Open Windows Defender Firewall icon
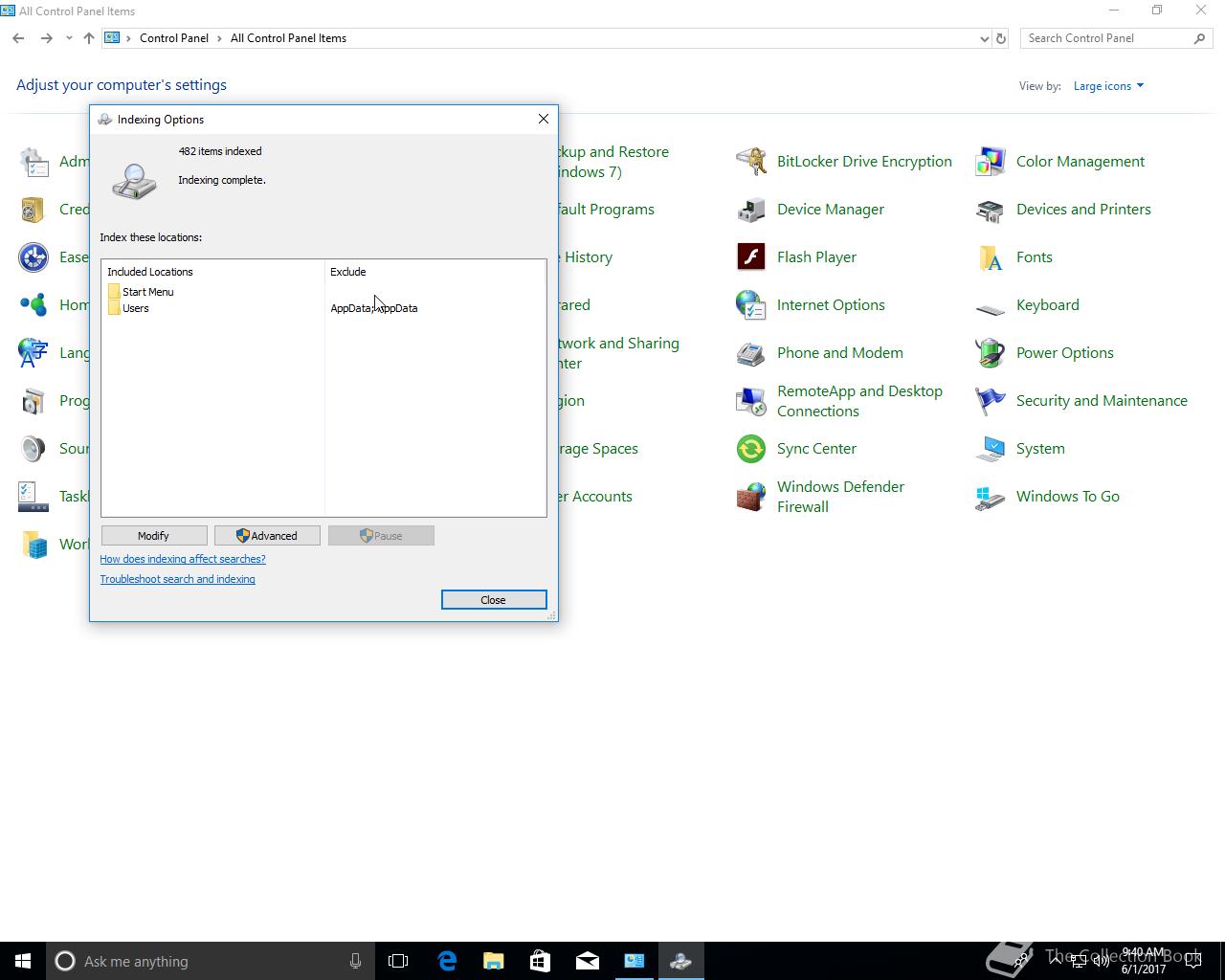This screenshot has width=1225, height=980. click(751, 497)
